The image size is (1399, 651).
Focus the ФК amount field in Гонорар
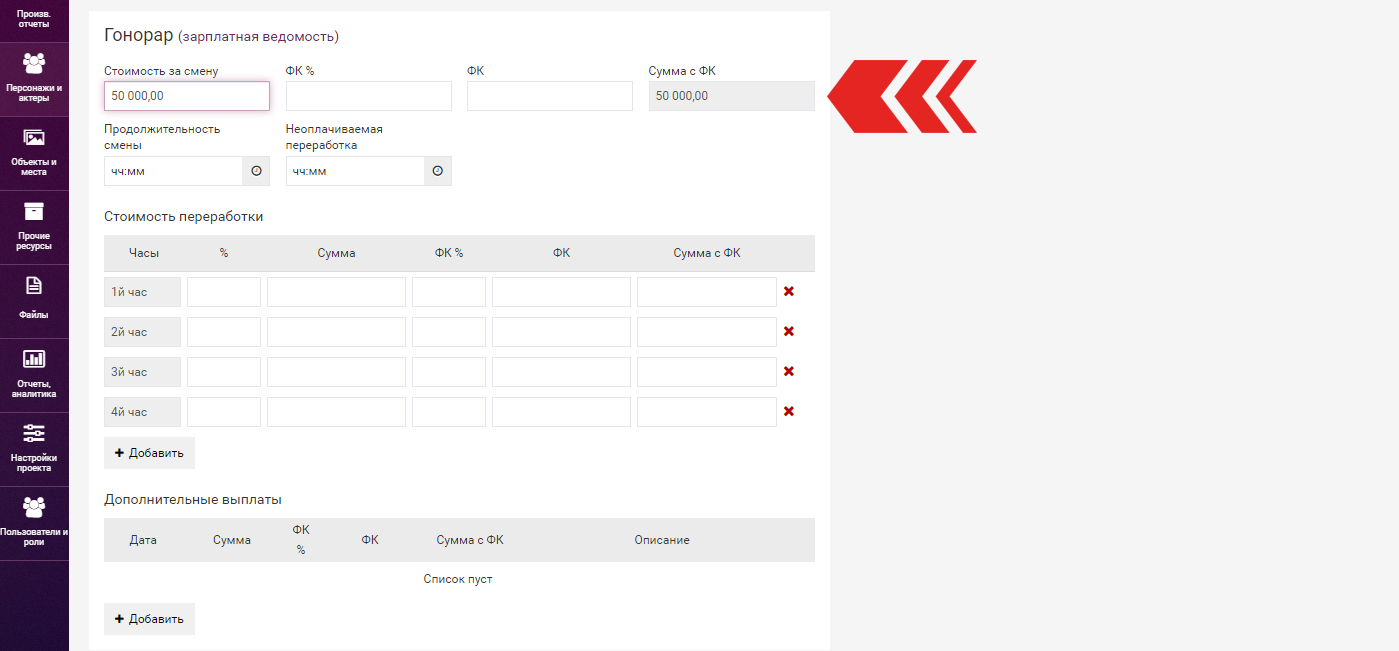coord(550,96)
